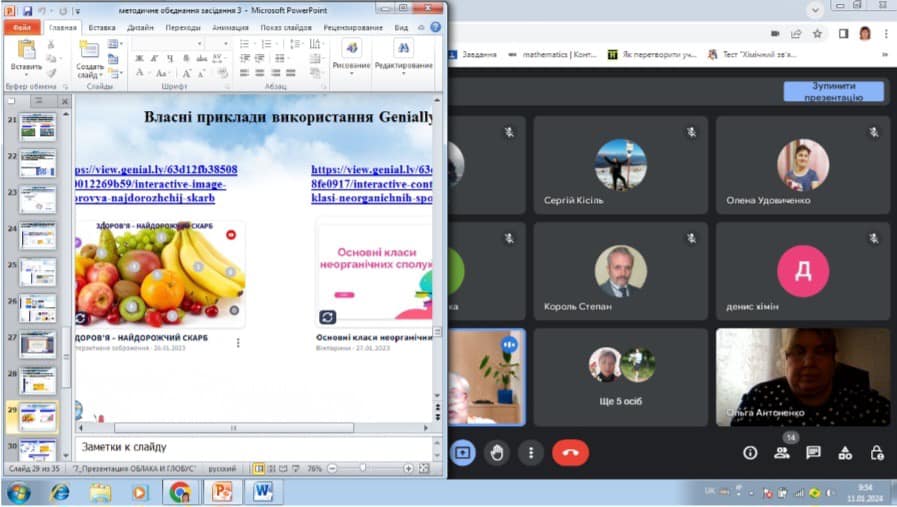
Task: Click fit slide to window icon
Action: [424, 469]
